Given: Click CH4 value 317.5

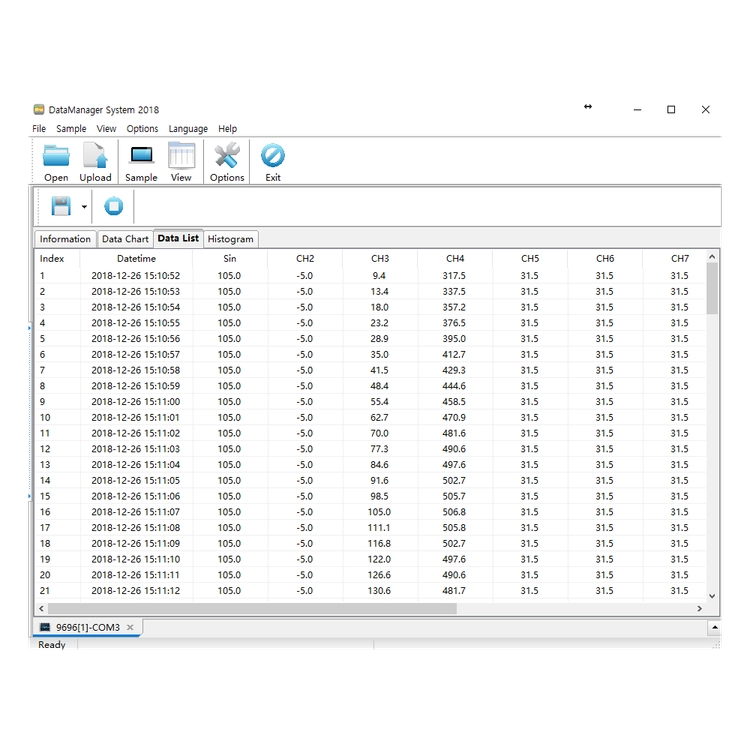Looking at the screenshot, I should 454,276.
